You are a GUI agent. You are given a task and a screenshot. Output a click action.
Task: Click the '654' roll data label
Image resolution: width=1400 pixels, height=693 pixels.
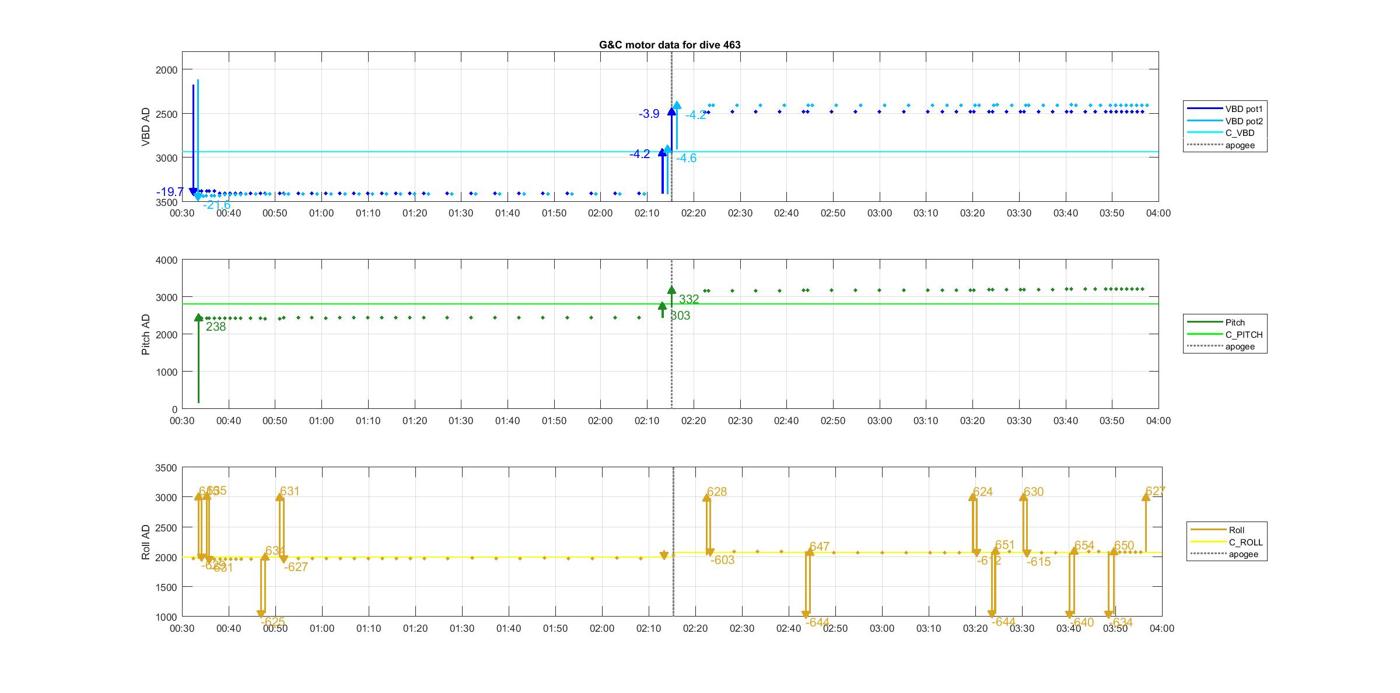pos(1084,546)
